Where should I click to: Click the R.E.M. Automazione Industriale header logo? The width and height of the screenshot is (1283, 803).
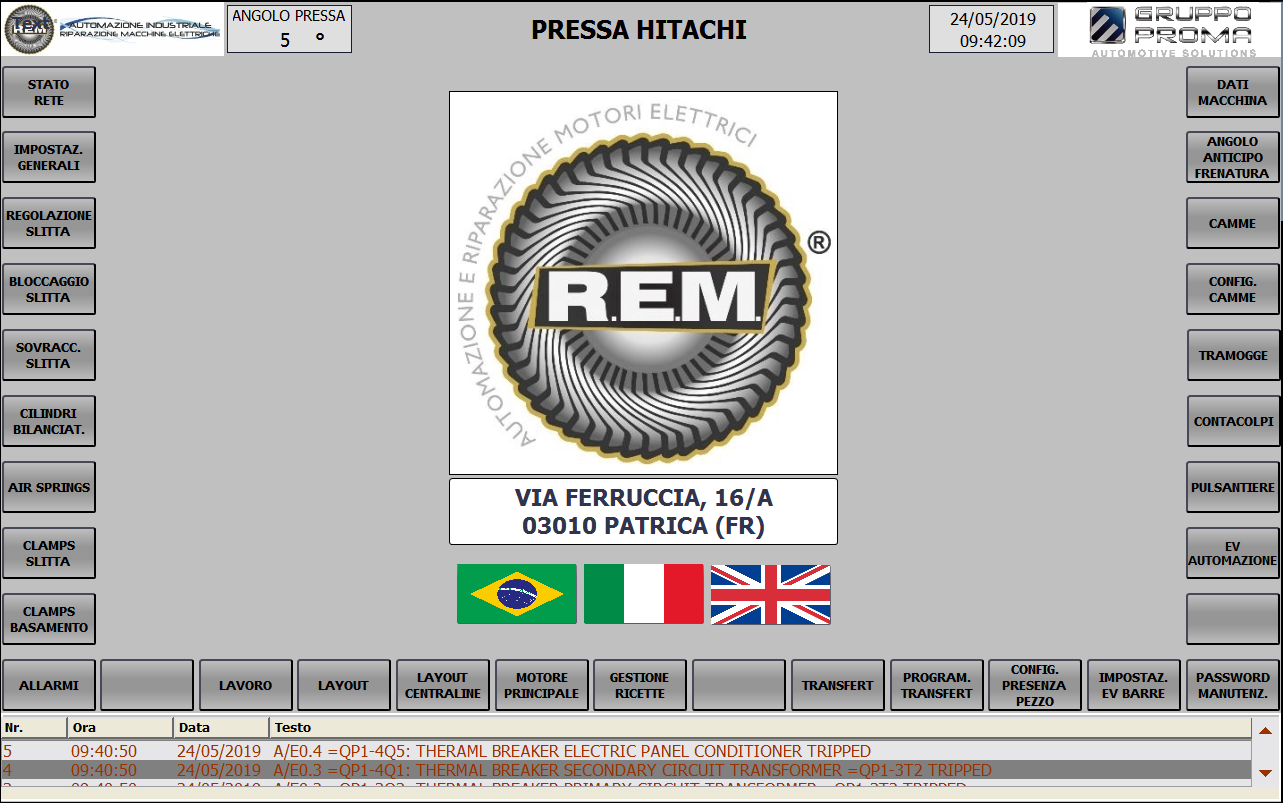pyautogui.click(x=113, y=29)
